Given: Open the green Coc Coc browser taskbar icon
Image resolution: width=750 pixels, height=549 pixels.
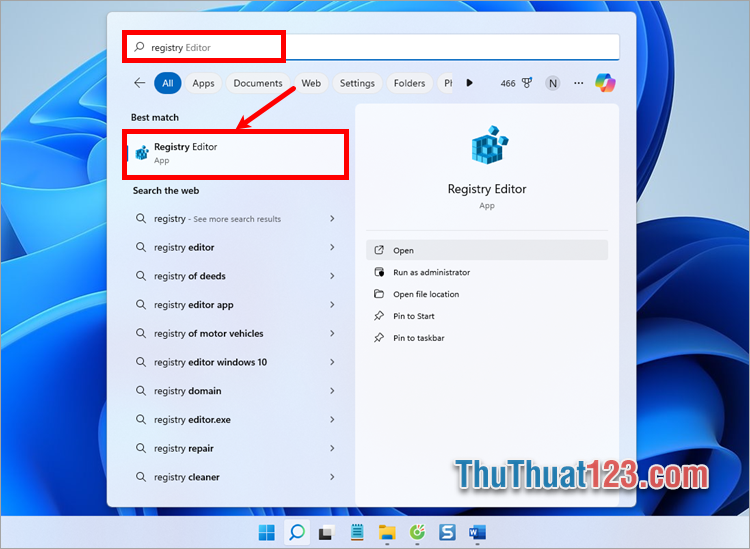Looking at the screenshot, I should point(417,532).
